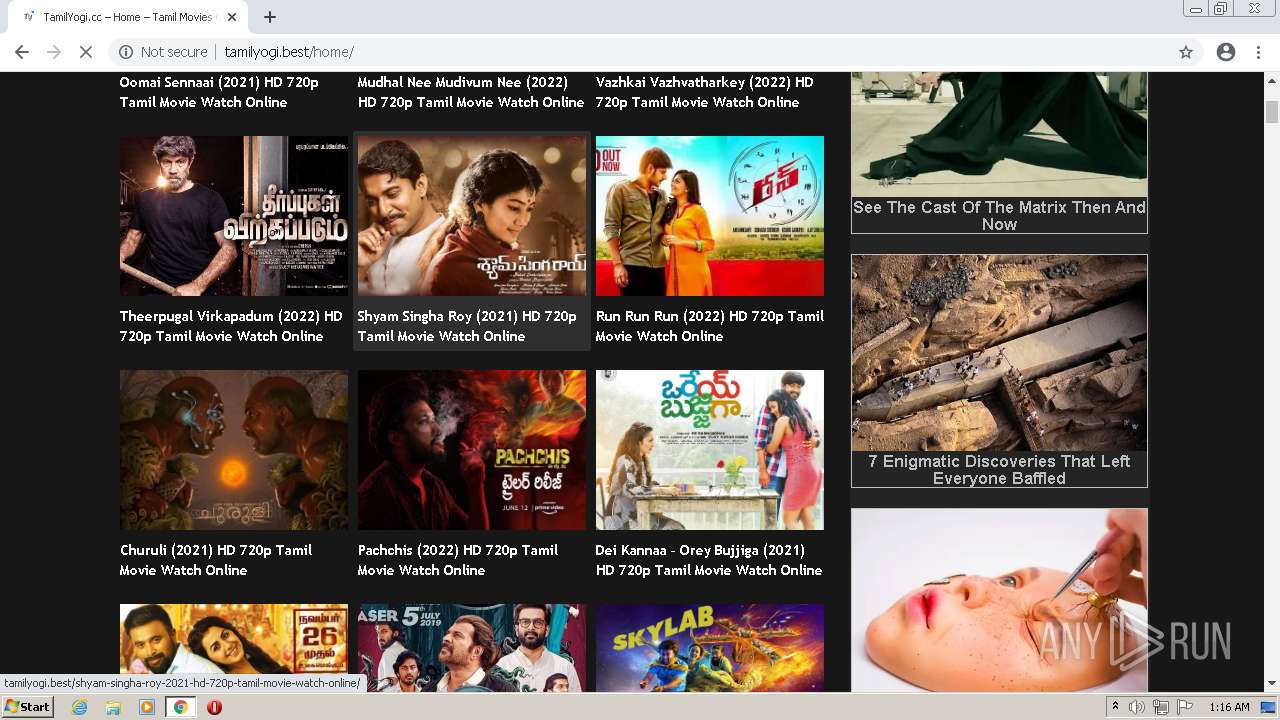Open the Oomai Sennaai (2021) title link
The height and width of the screenshot is (720, 1280).
pos(219,92)
